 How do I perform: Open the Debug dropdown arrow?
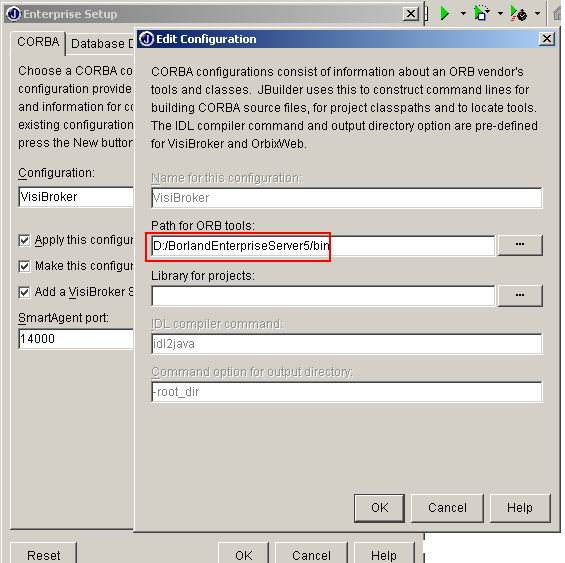coord(501,14)
